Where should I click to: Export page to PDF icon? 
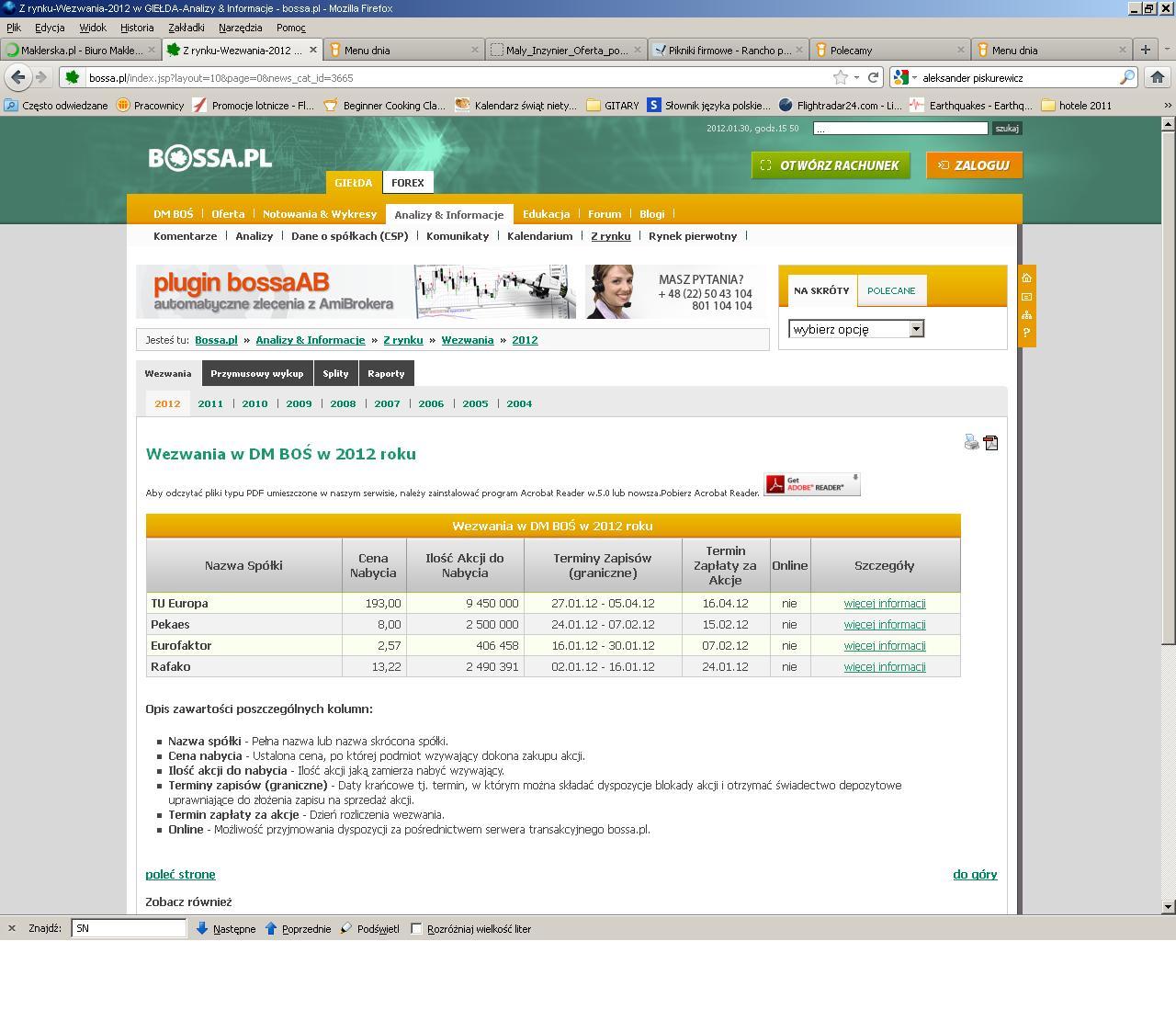[990, 442]
